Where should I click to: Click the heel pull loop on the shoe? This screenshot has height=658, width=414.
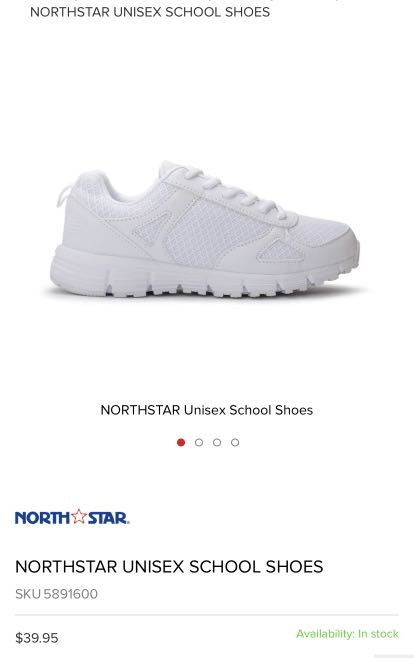pyautogui.click(x=63, y=196)
